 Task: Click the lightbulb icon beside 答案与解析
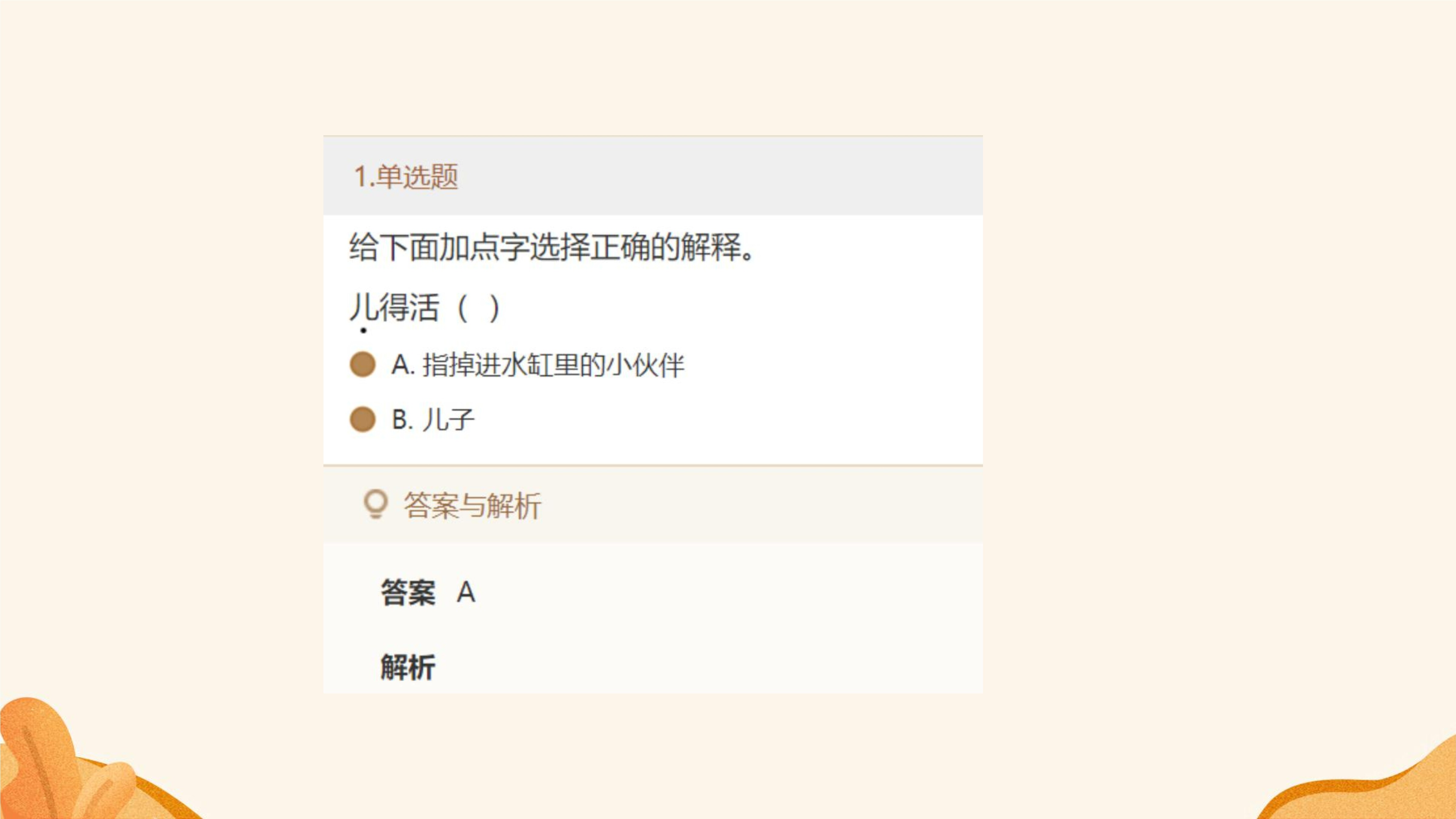[376, 504]
